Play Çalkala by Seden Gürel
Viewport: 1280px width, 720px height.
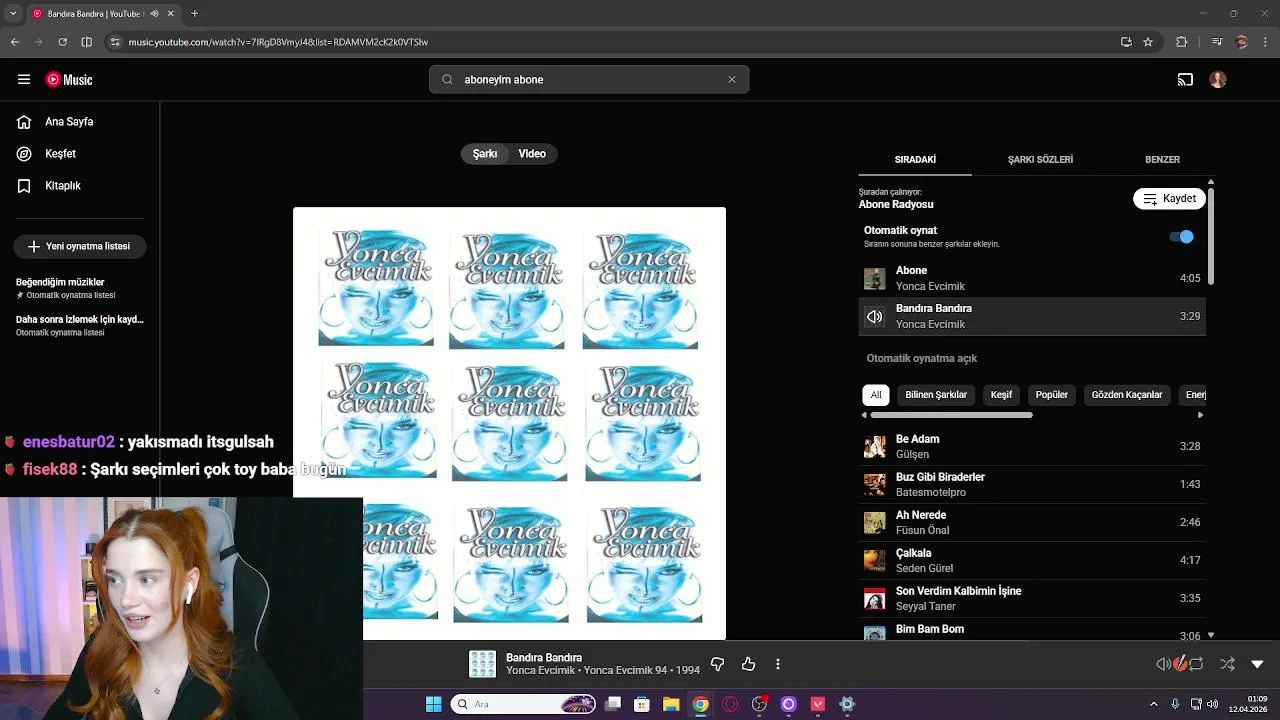pos(1032,560)
